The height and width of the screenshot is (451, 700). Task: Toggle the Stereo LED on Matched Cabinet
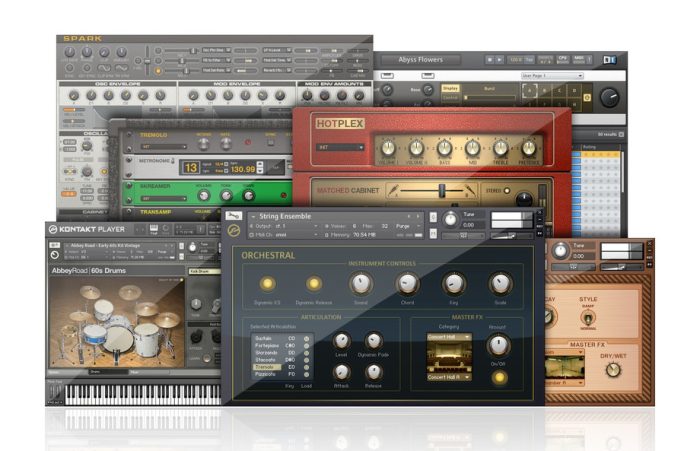(507, 191)
